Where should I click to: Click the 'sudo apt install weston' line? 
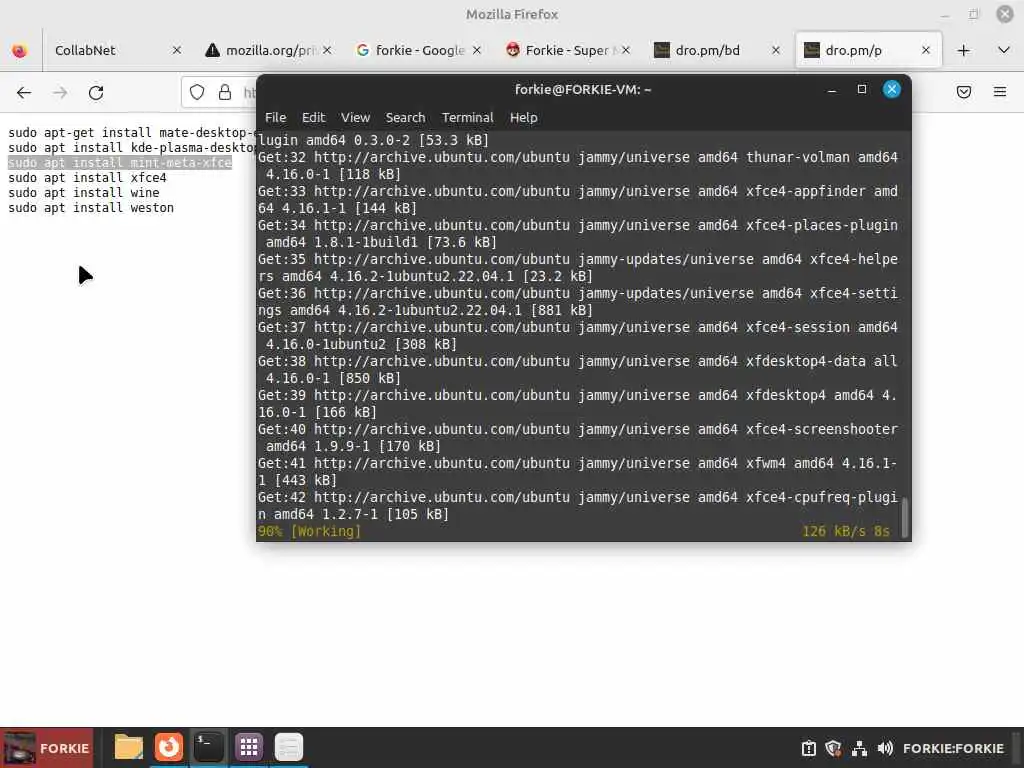click(91, 208)
